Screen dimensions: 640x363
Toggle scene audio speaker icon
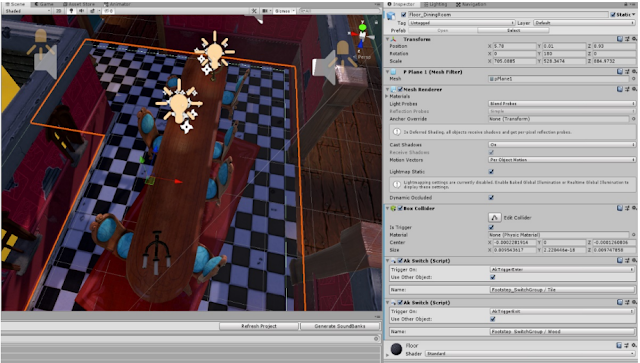[x=82, y=11]
